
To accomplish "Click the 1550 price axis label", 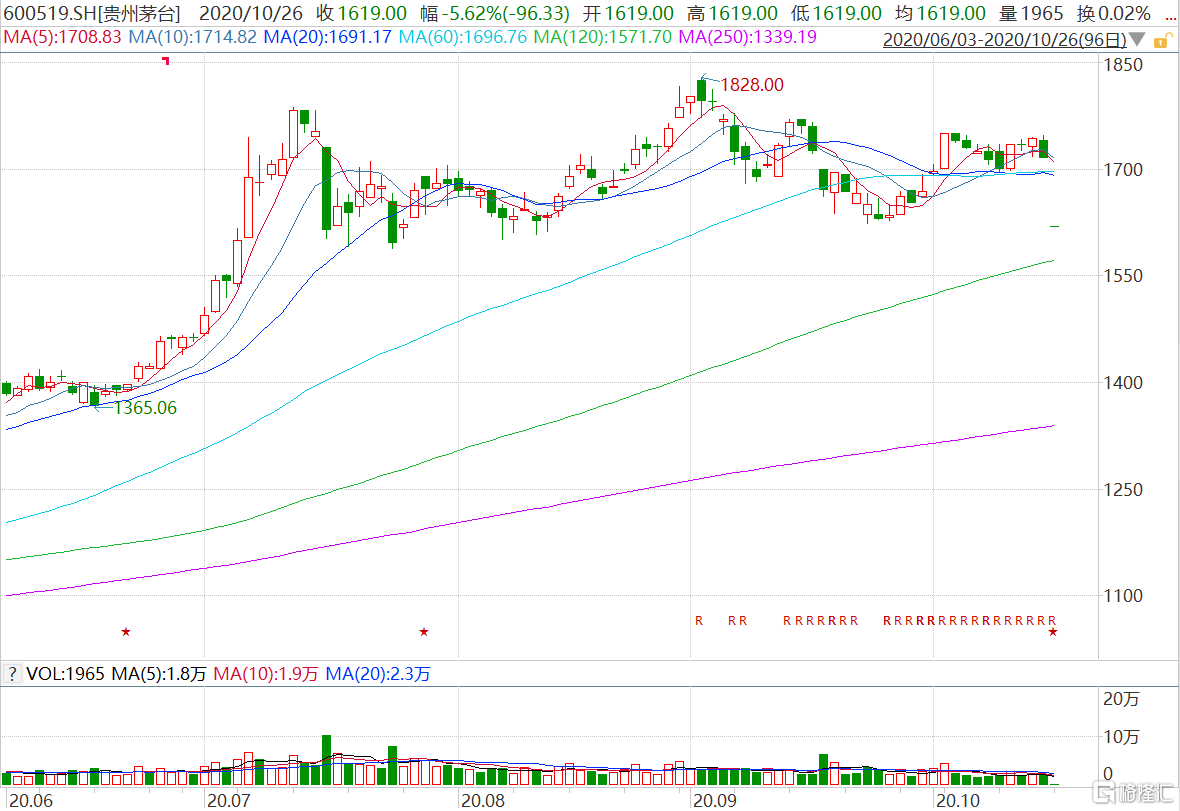I will click(1123, 276).
